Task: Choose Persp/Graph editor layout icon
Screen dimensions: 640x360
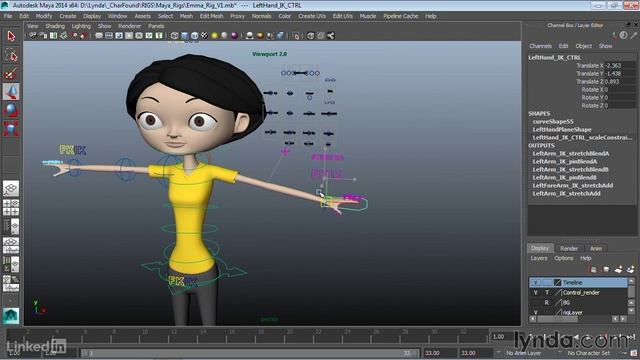Action: tap(11, 245)
